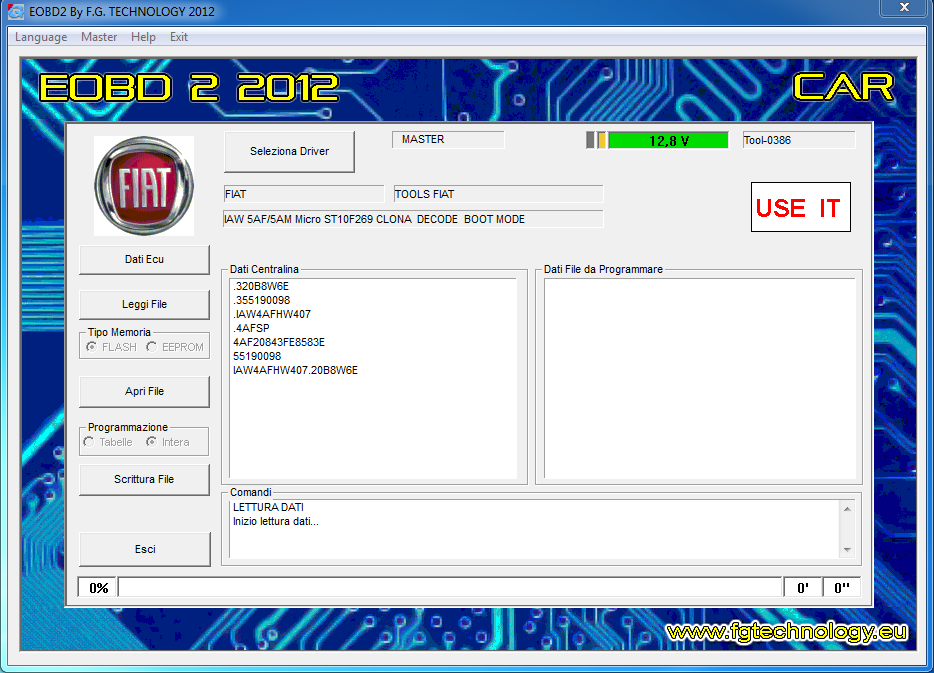Click the www.fgtechnology.eu link
This screenshot has height=673, width=934.
(787, 631)
